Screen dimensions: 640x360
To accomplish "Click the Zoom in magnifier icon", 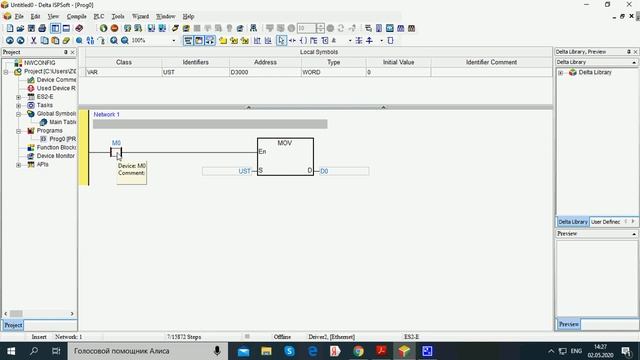I will [114, 40].
